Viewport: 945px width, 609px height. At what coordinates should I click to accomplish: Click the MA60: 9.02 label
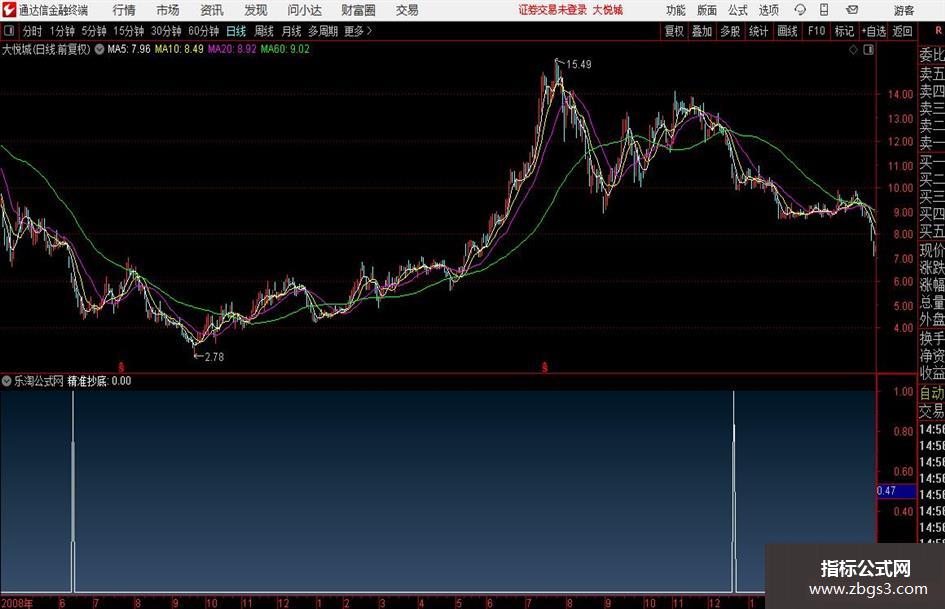tap(285, 49)
